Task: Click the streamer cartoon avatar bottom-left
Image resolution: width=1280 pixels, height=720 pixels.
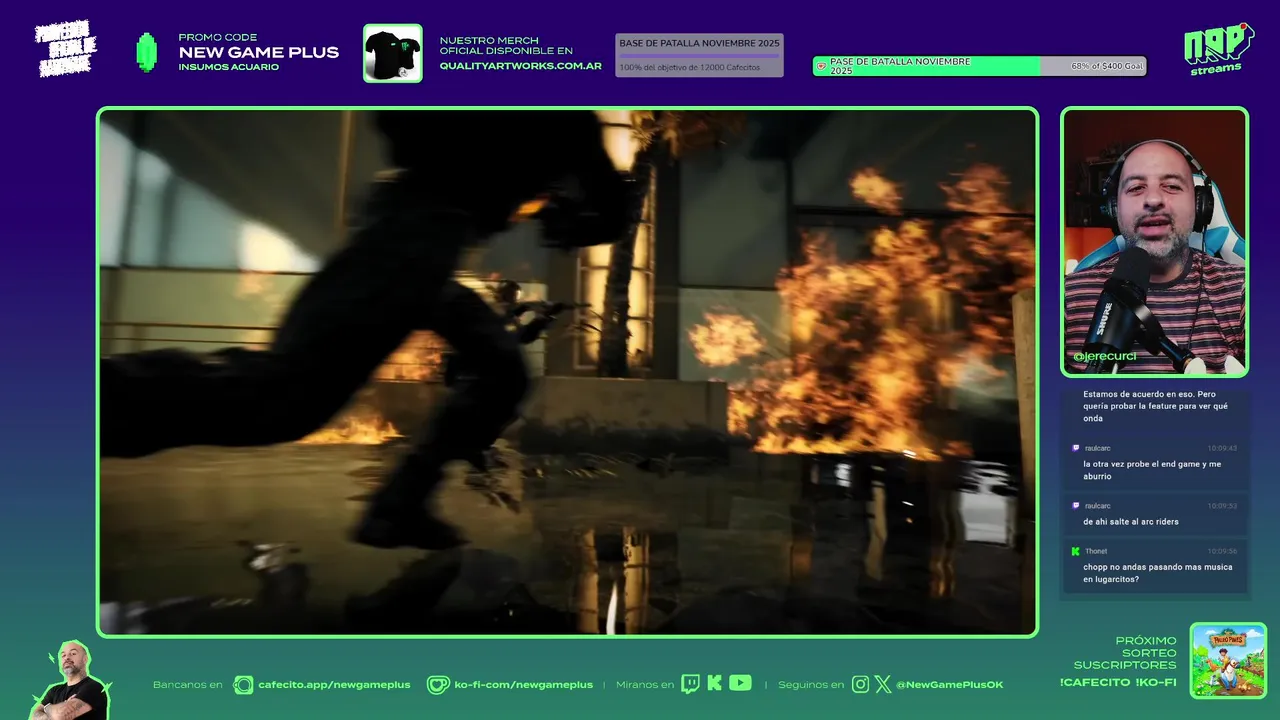Action: 70,680
